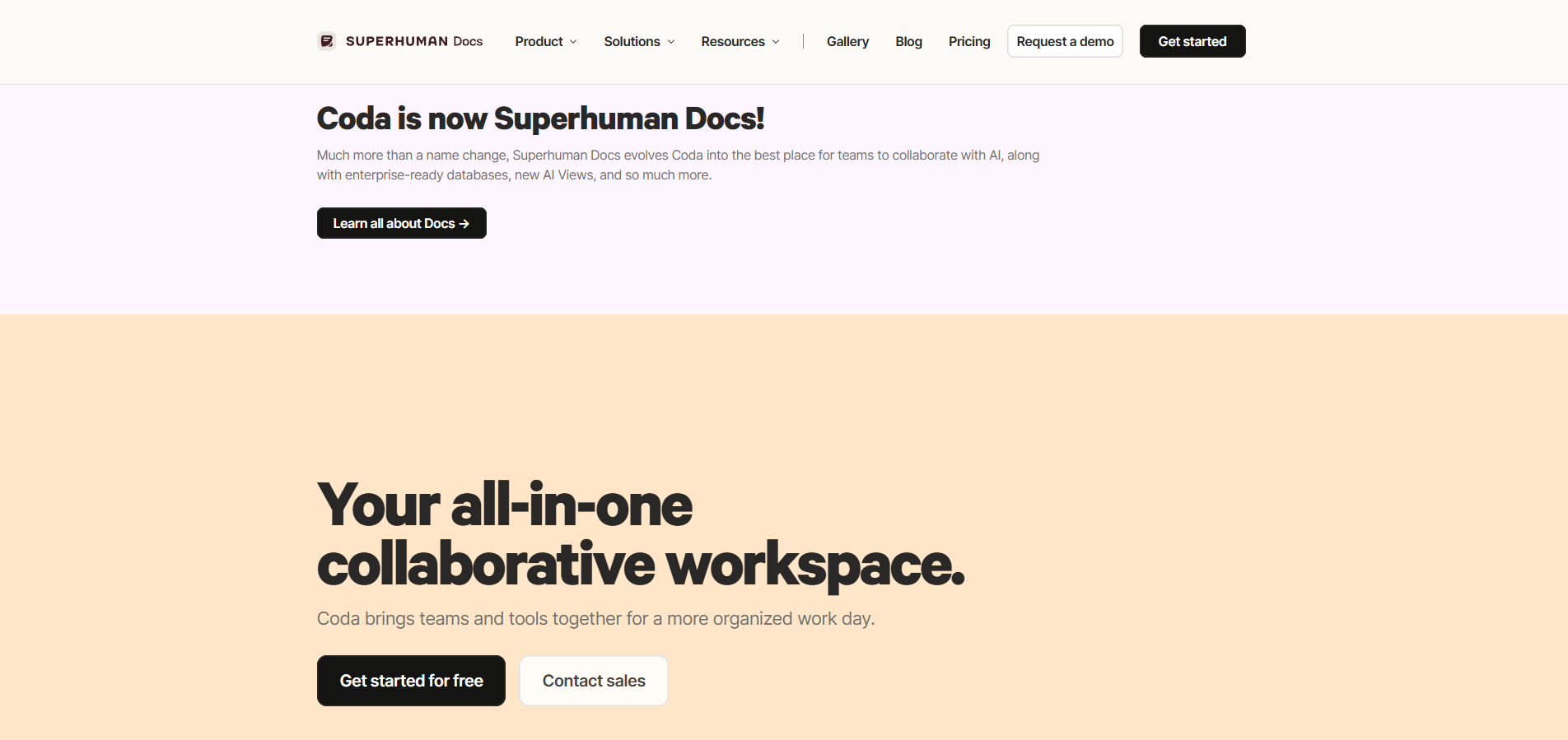Go to the Gallery page

tap(847, 41)
